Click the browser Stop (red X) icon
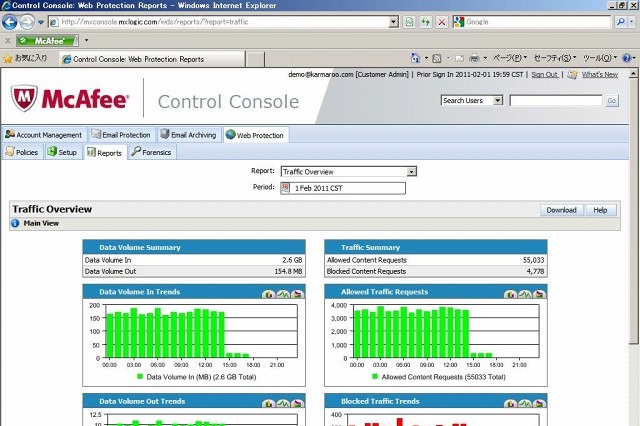This screenshot has width=640, height=426. tap(442, 22)
